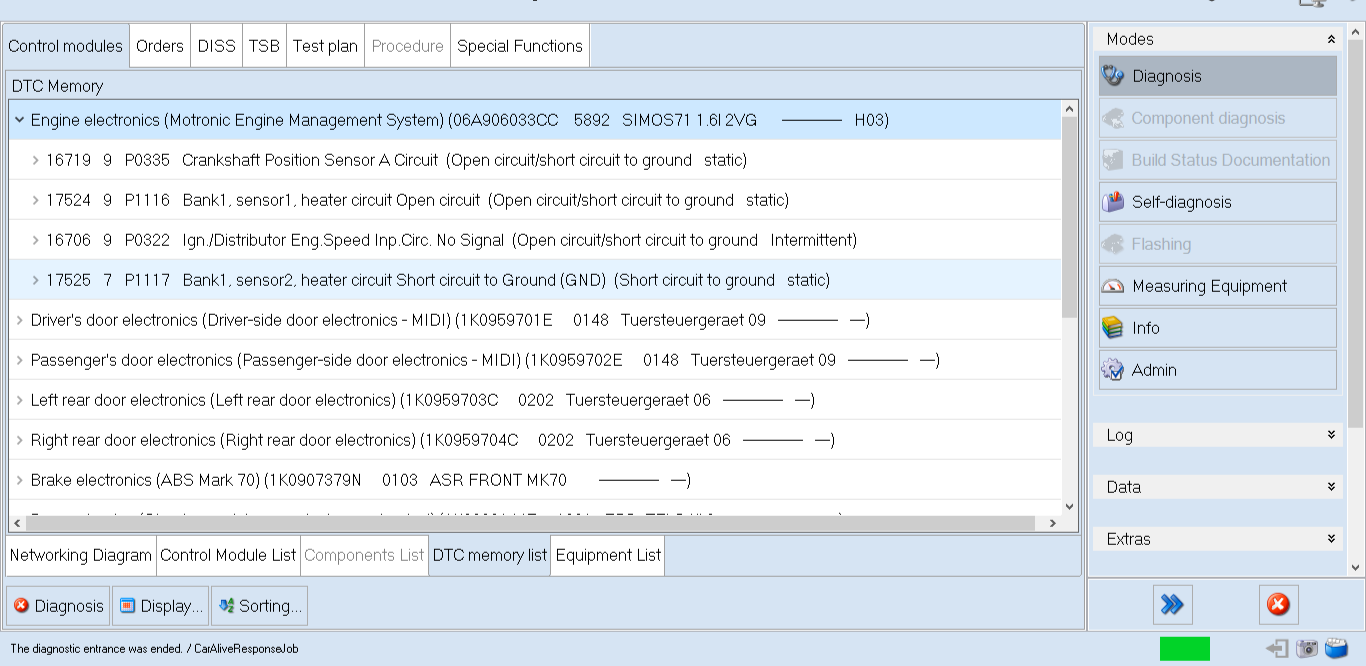Image resolution: width=1366 pixels, height=666 pixels.
Task: Click the blue forward double-arrow button
Action: [x=1172, y=604]
